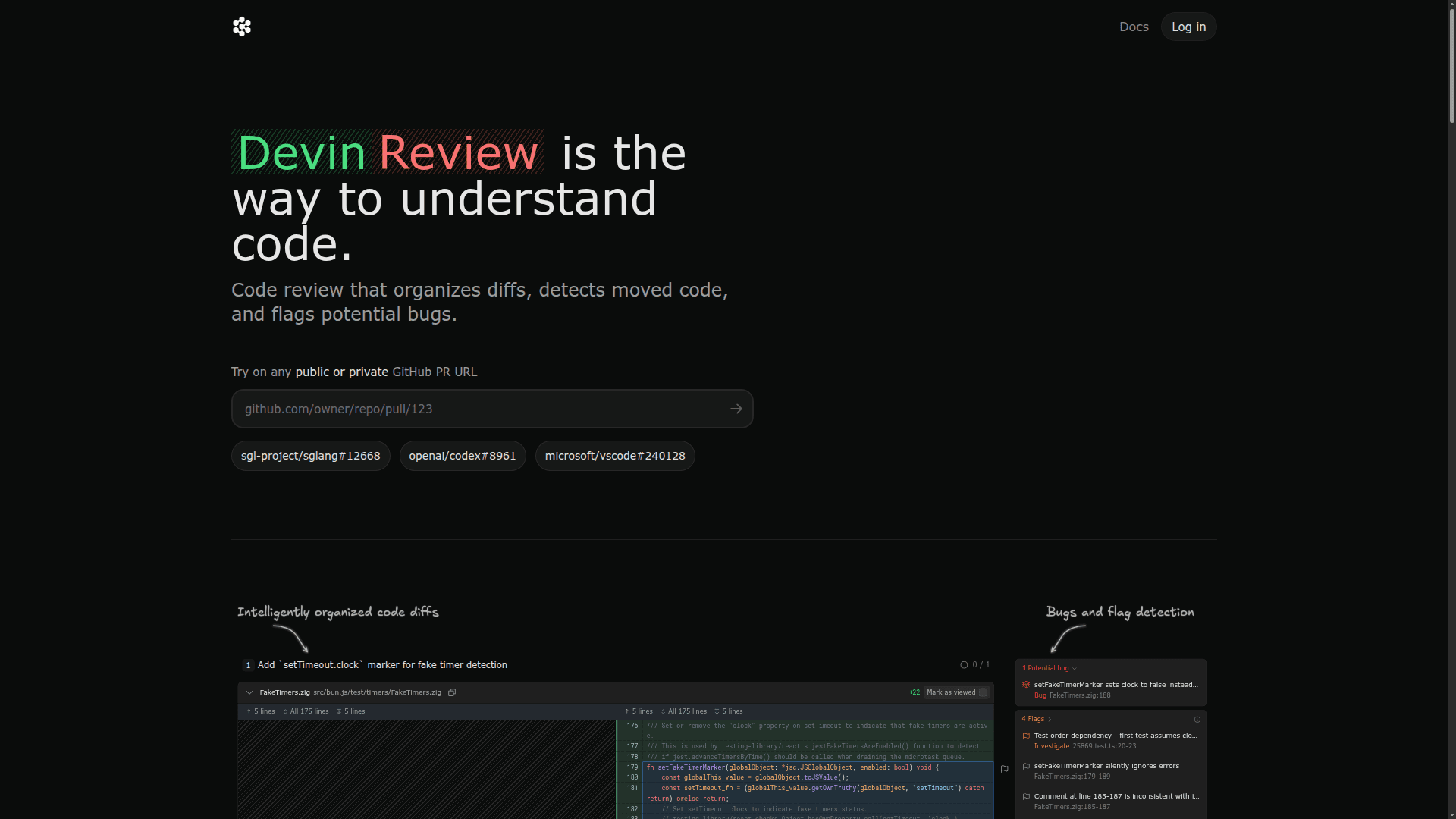Collapse the 1 Potential bug section
This screenshot has width=1456, height=819.
pos(1075,668)
